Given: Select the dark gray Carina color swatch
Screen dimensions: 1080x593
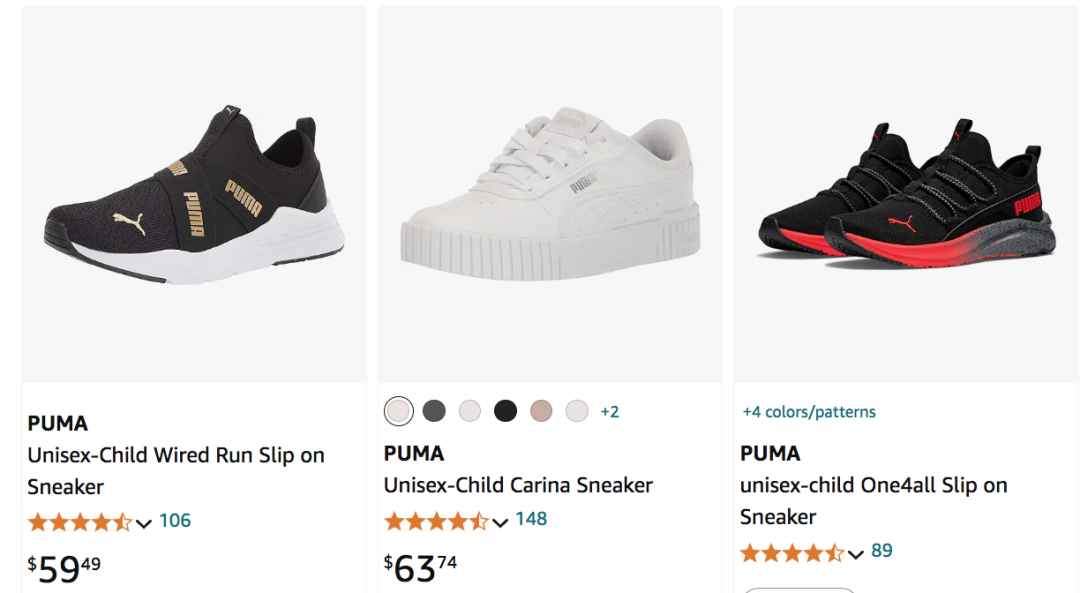Looking at the screenshot, I should (x=434, y=411).
